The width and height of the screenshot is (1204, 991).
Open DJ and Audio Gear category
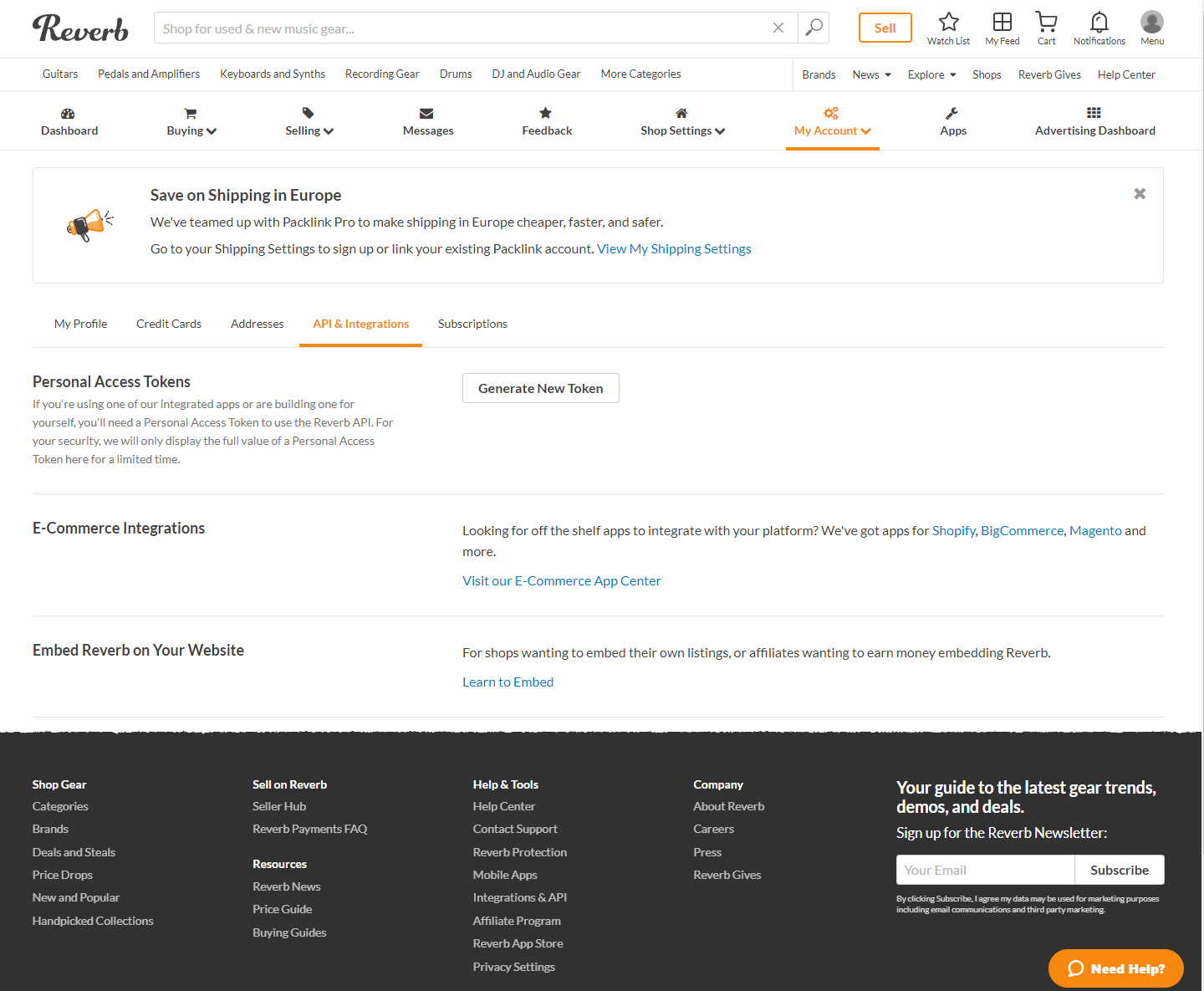point(536,74)
